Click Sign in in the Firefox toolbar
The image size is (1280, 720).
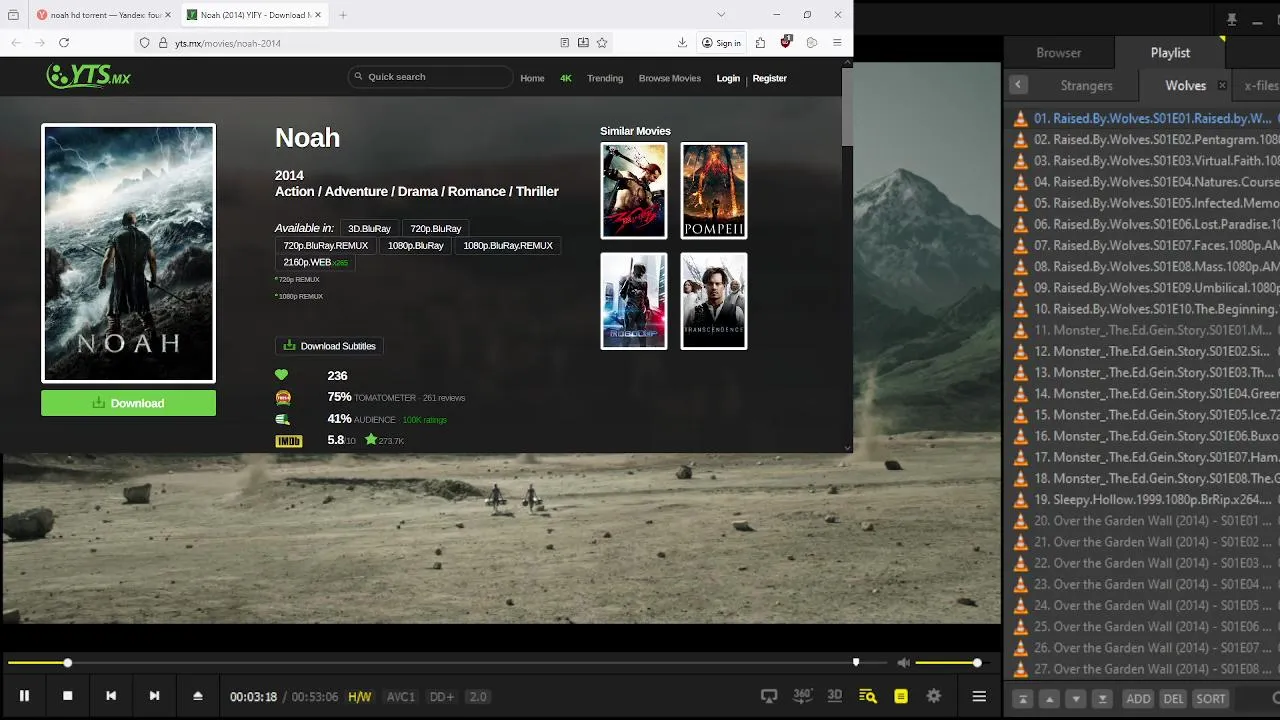[721, 43]
